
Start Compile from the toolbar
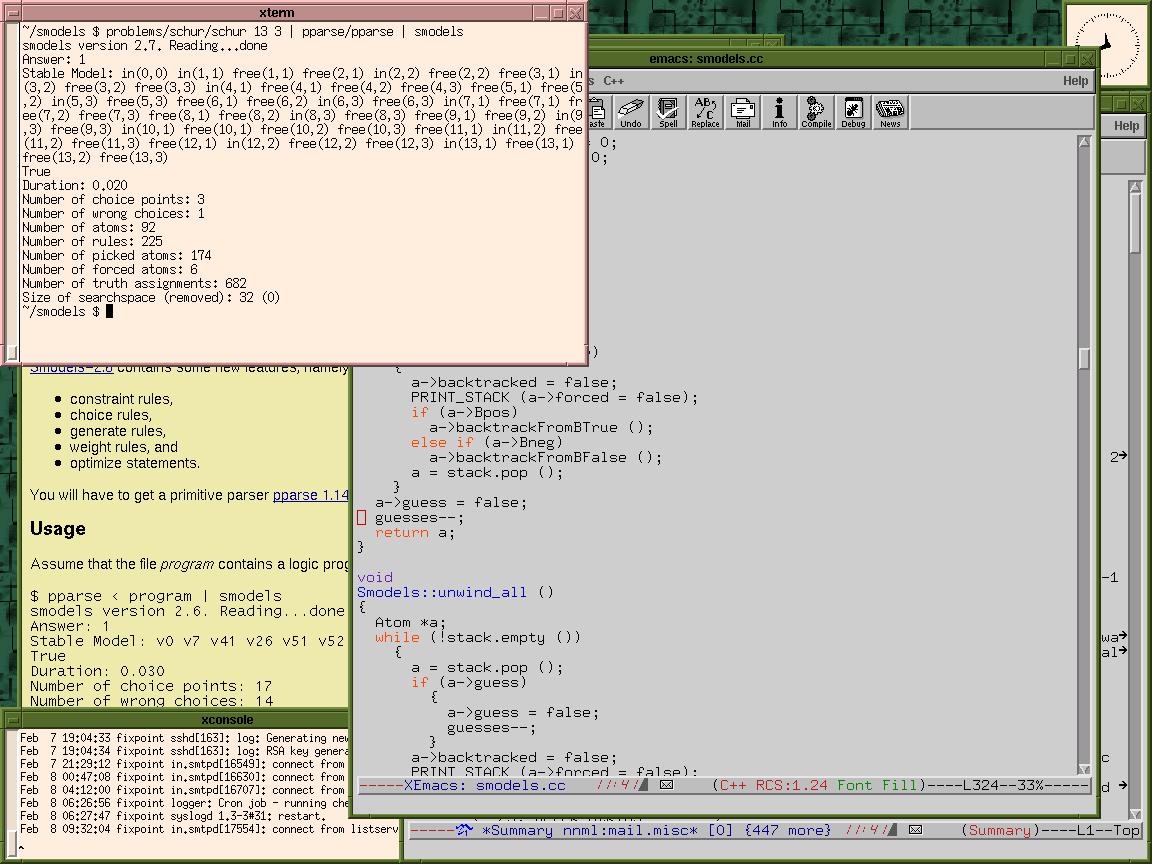click(x=816, y=112)
